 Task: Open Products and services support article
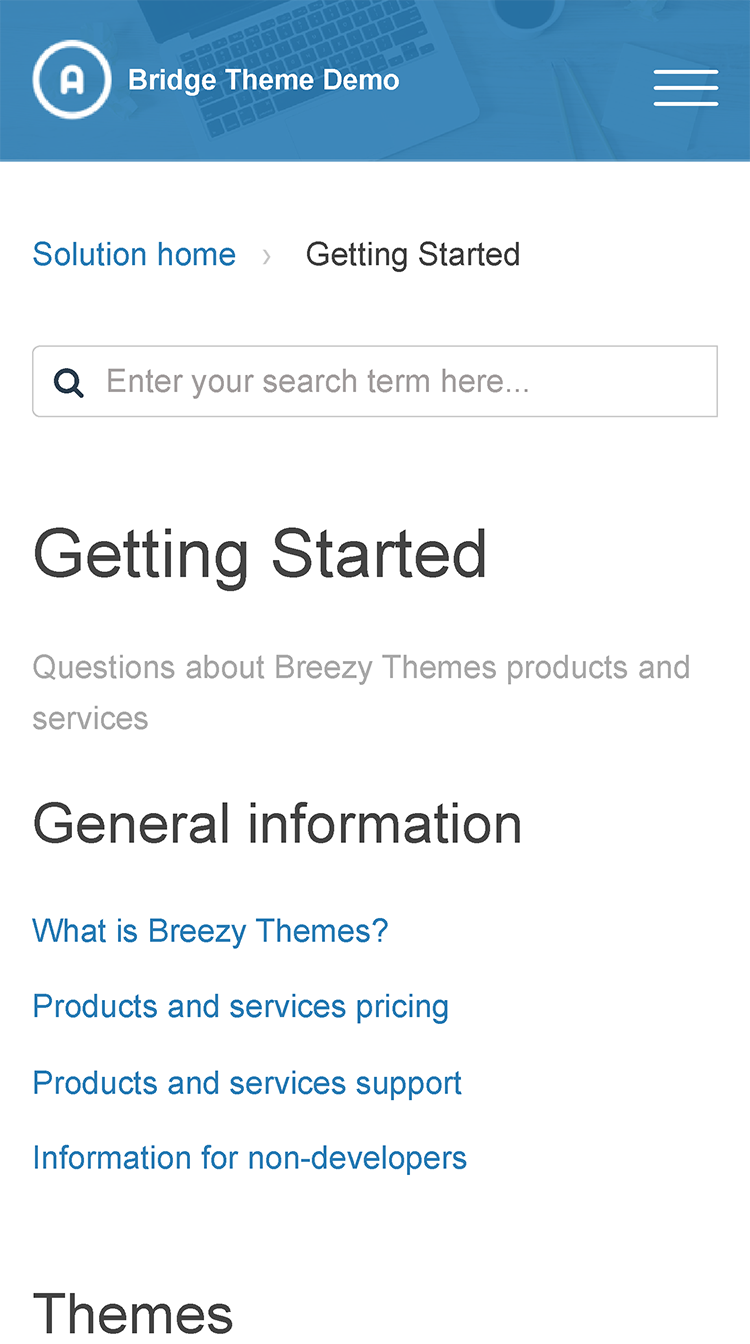[247, 1083]
